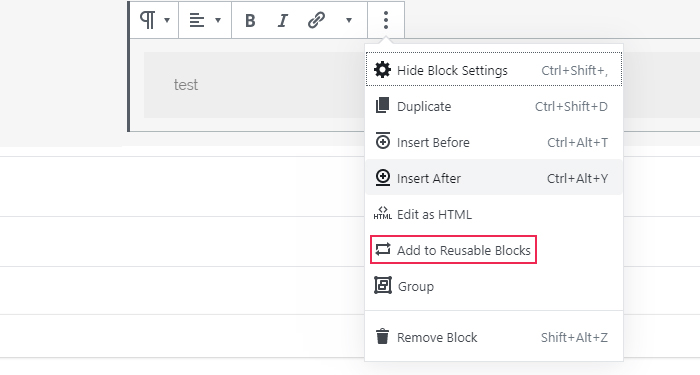Click the Ctrl+Shift+, shortcut label
The width and height of the screenshot is (700, 375).
point(575,70)
